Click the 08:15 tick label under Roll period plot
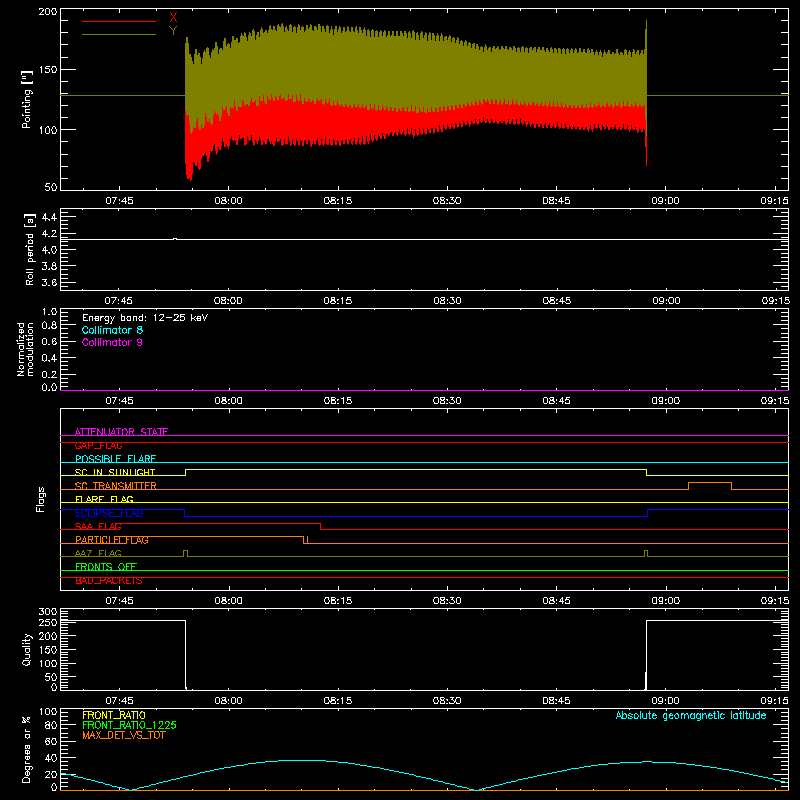The width and height of the screenshot is (800, 800). [338, 301]
